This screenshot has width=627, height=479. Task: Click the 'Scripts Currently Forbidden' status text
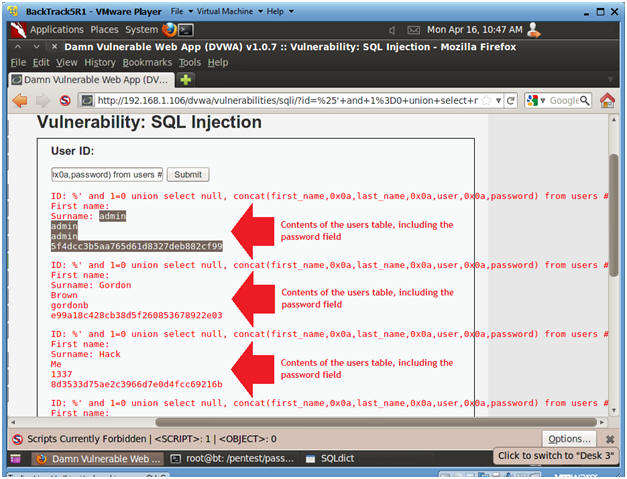(86, 439)
